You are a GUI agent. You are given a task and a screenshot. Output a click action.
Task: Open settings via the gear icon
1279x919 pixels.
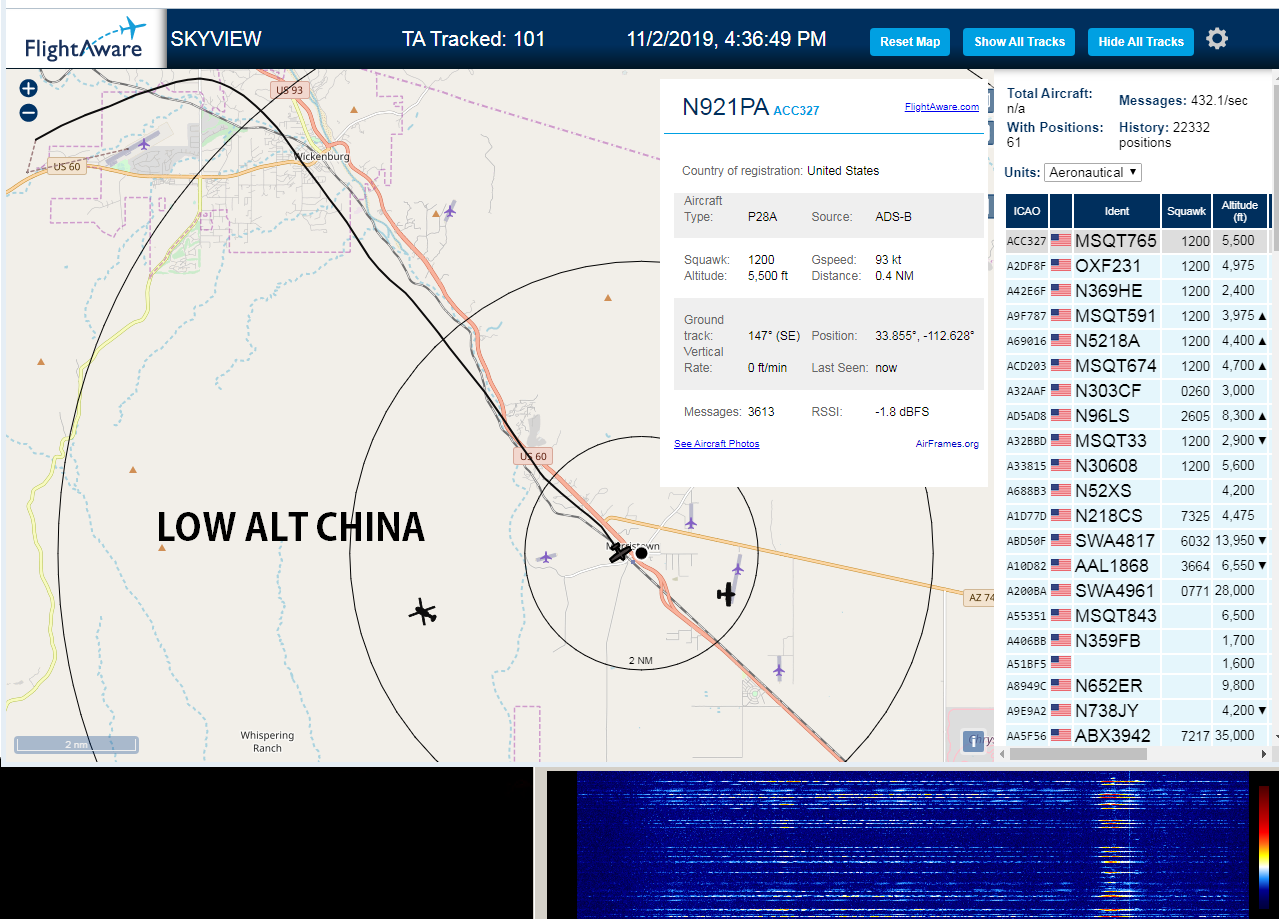coord(1216,40)
